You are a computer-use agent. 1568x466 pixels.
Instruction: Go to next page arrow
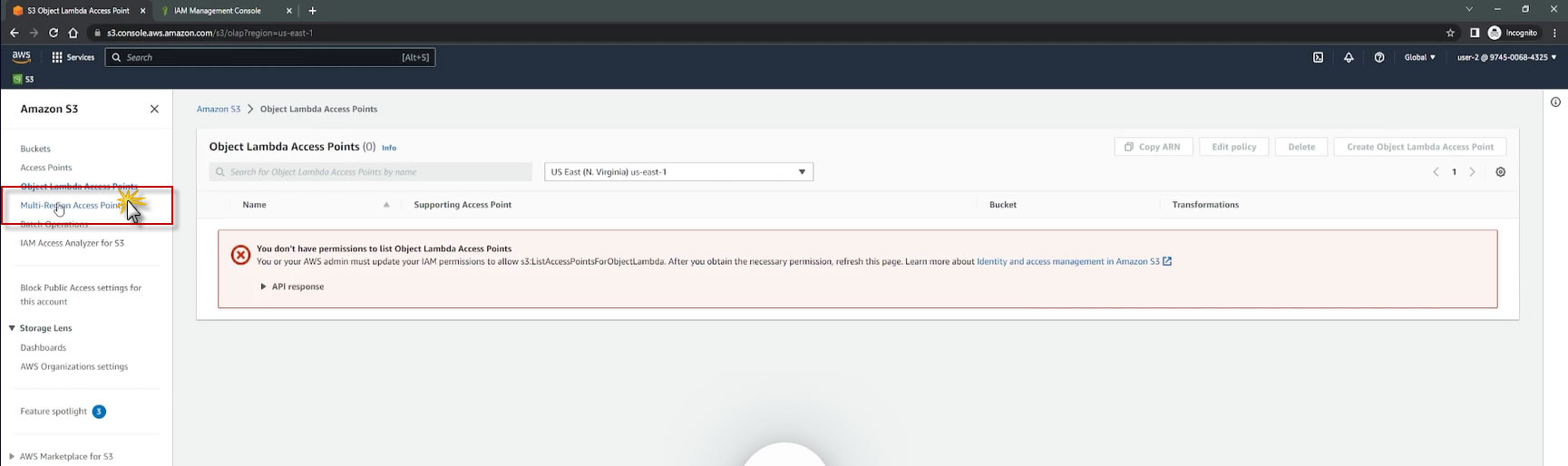1472,172
